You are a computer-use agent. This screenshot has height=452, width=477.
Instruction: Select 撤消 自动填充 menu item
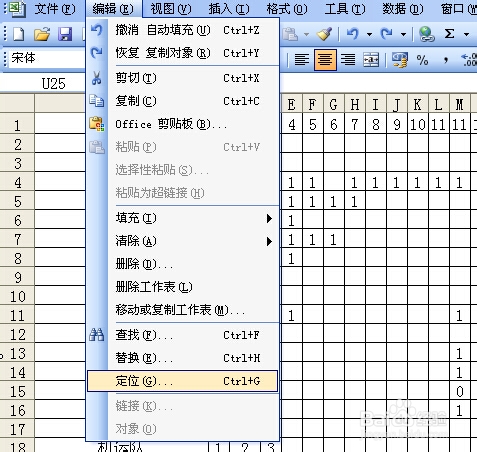[x=183, y=30]
